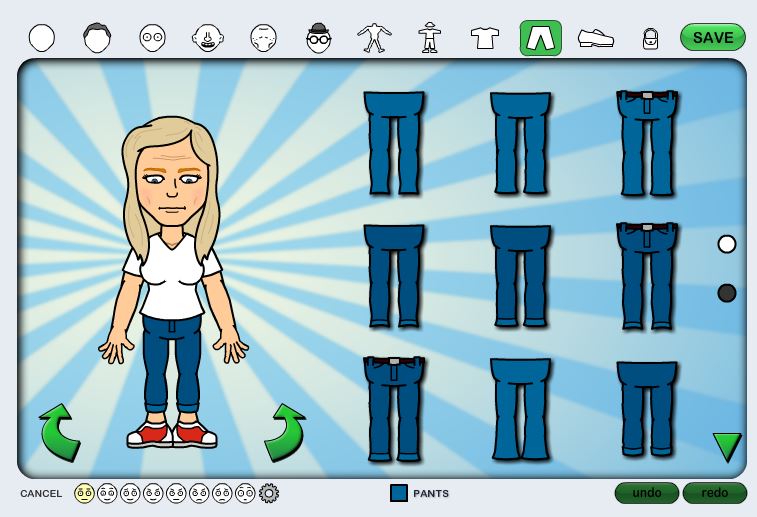Choose the top-middle plain pants

520,143
